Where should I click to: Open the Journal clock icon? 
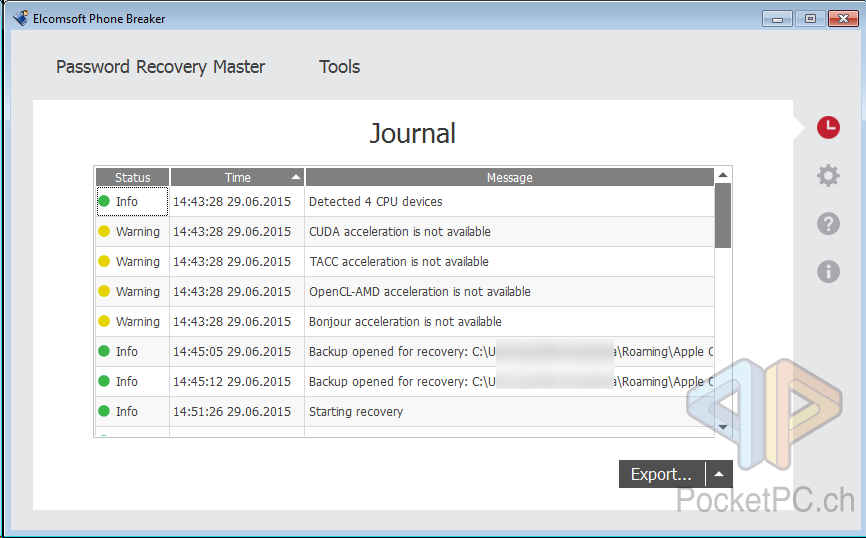828,128
